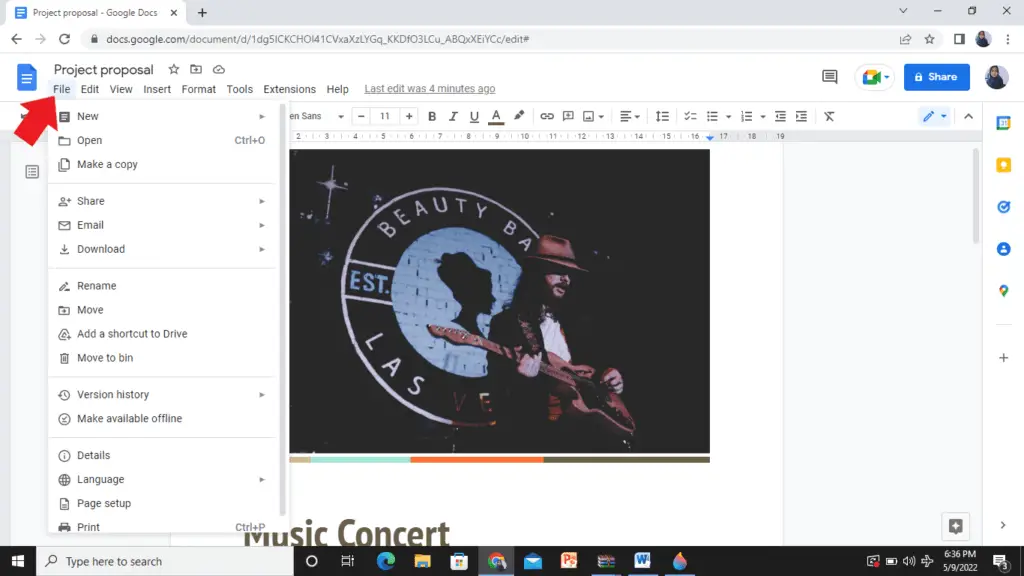
Task: Choose Move to bin
Action: pyautogui.click(x=163, y=358)
